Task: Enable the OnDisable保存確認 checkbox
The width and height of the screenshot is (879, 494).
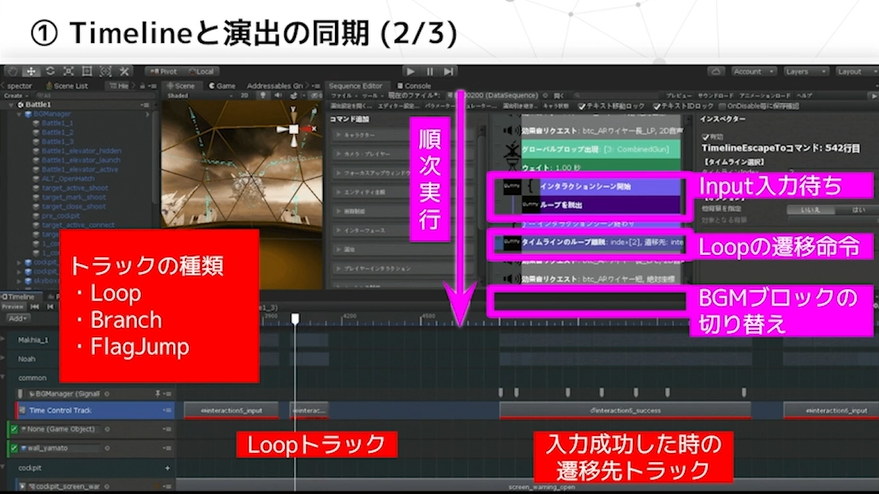Action: pos(722,106)
